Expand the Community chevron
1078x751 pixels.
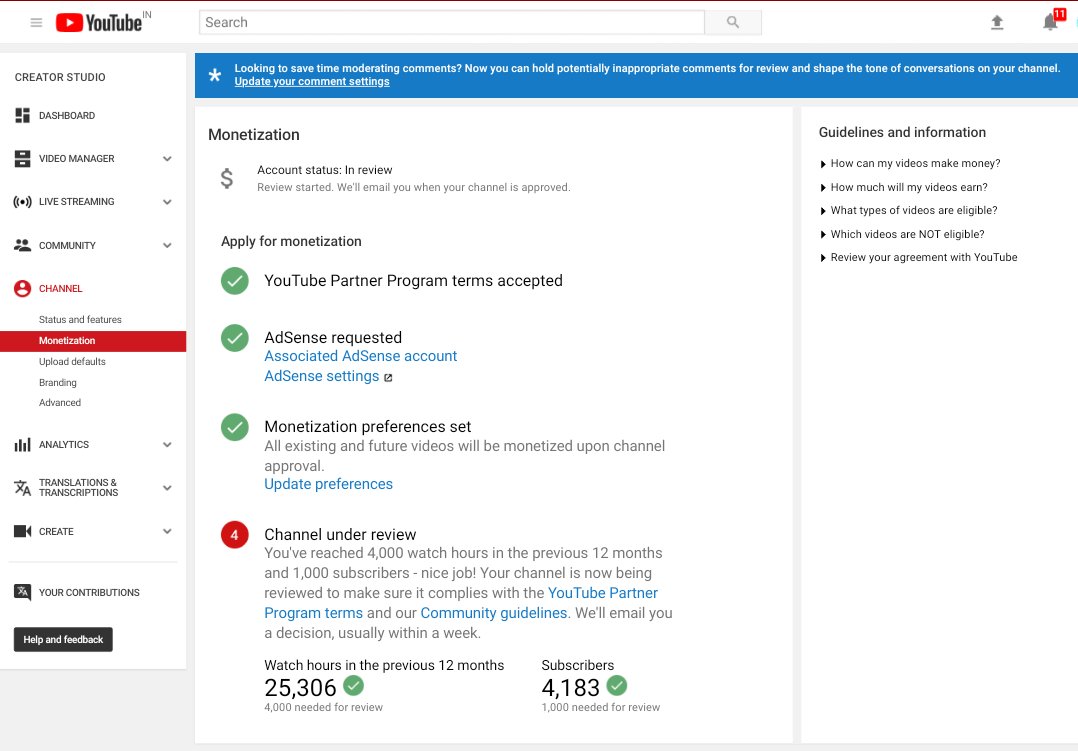pyautogui.click(x=167, y=246)
